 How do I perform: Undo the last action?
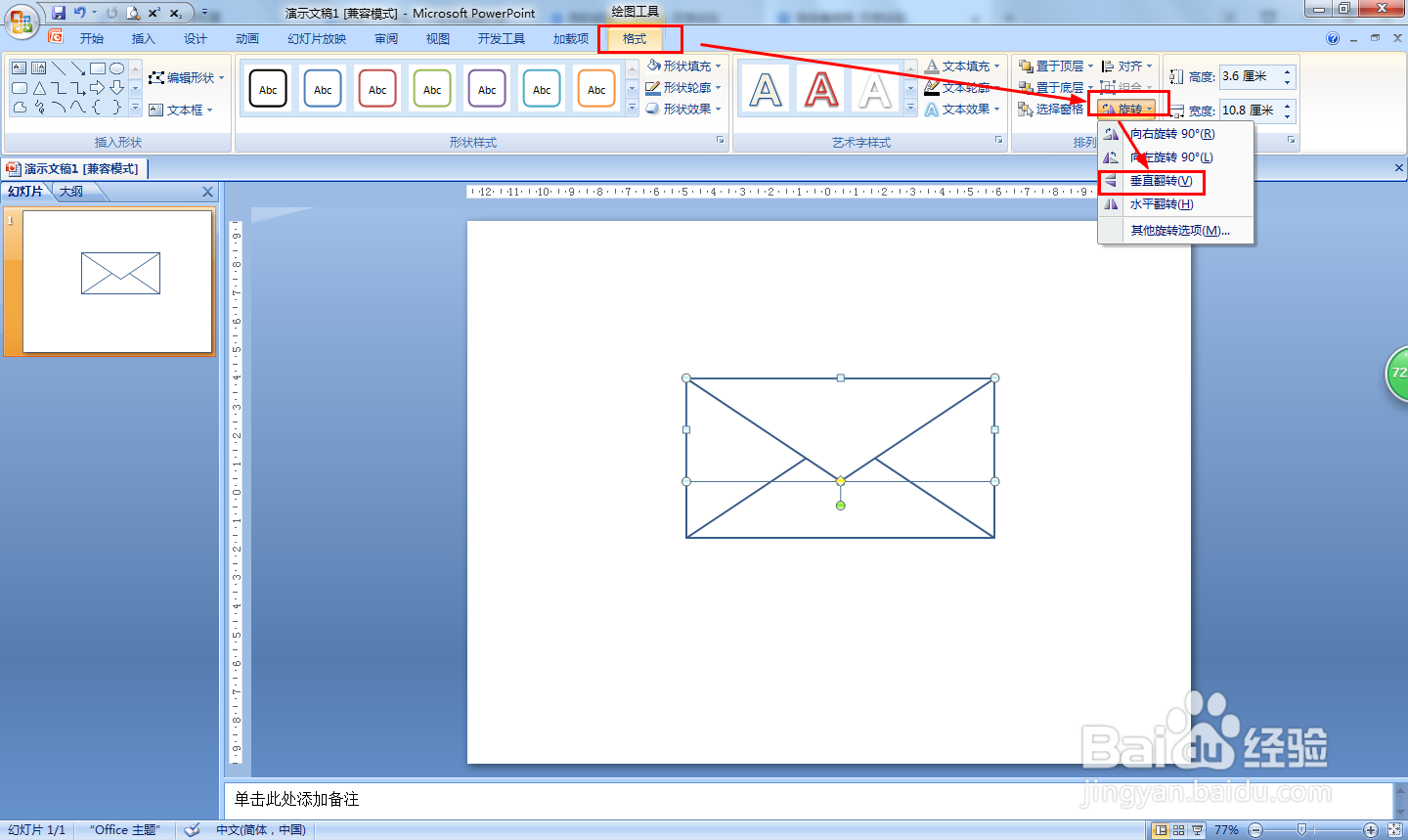pyautogui.click(x=80, y=13)
